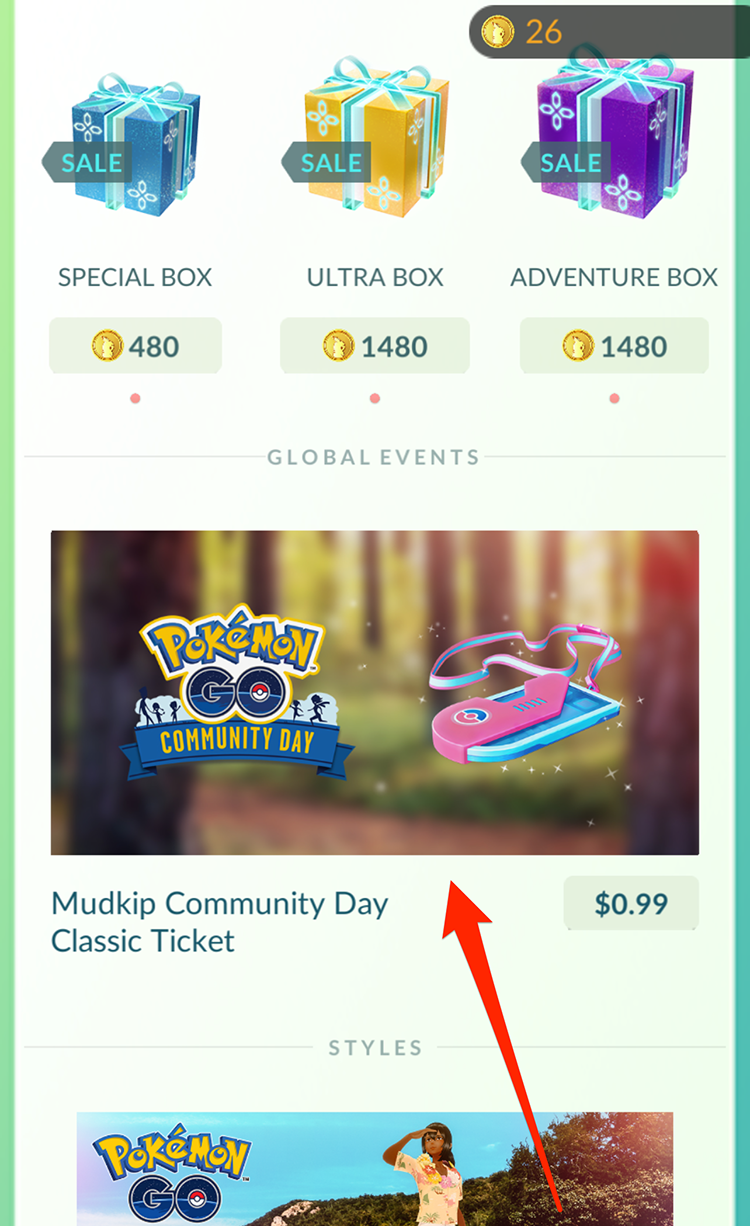This screenshot has height=1226, width=750.
Task: Buy Special Box for 480 coins
Action: [x=135, y=346]
